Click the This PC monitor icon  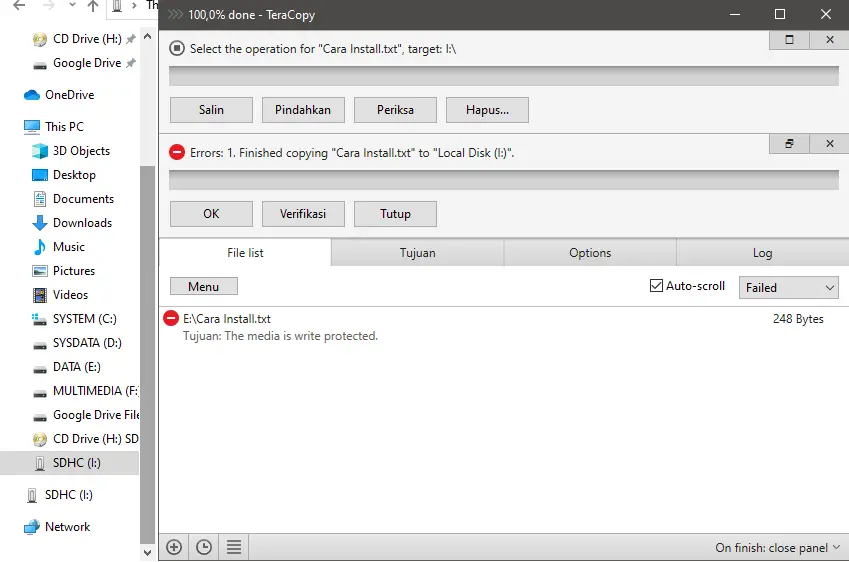click(32, 127)
